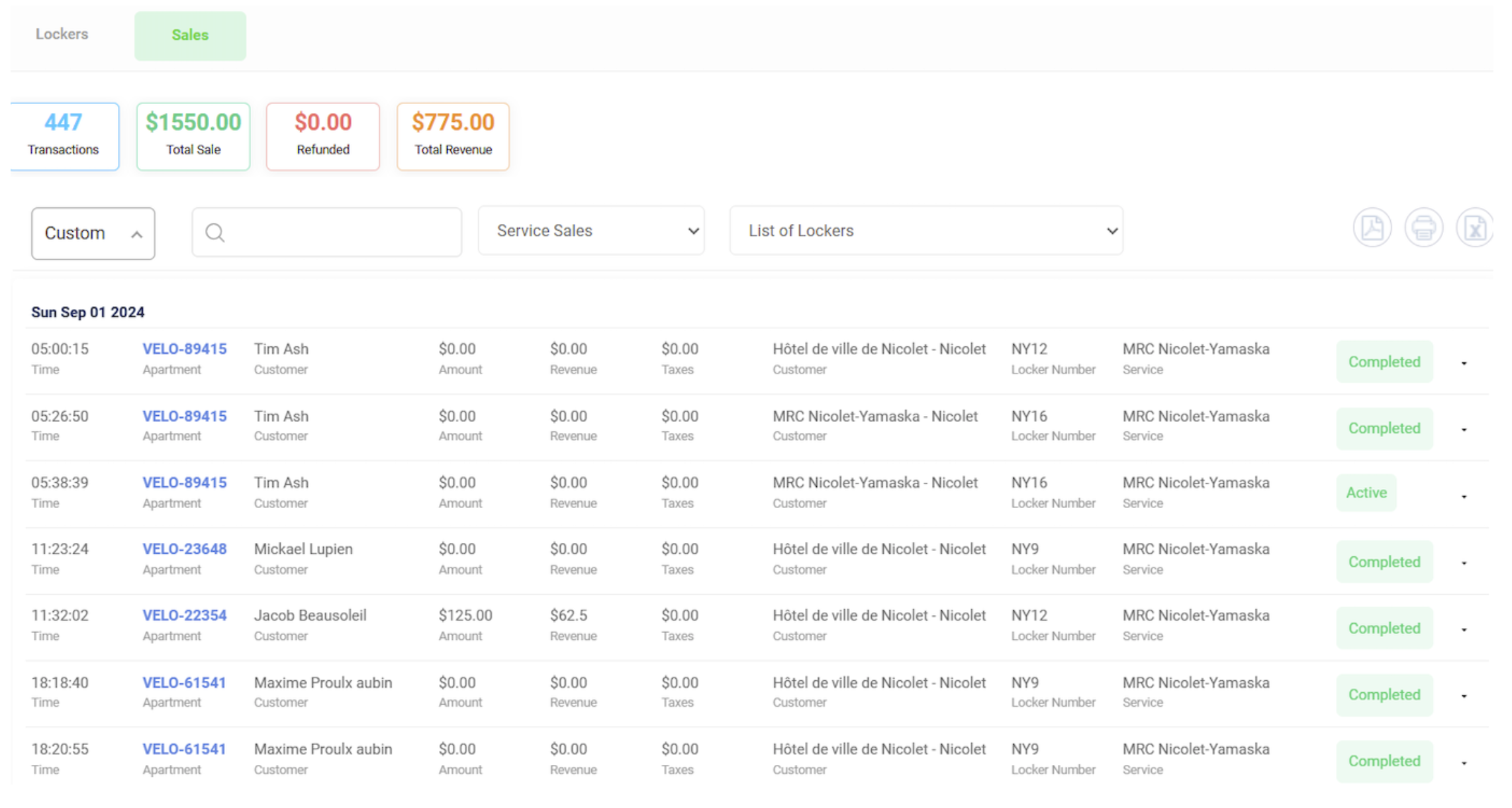
Task: Click Hôtel de ville de Nicolet at 05:00:15
Action: tap(879, 349)
